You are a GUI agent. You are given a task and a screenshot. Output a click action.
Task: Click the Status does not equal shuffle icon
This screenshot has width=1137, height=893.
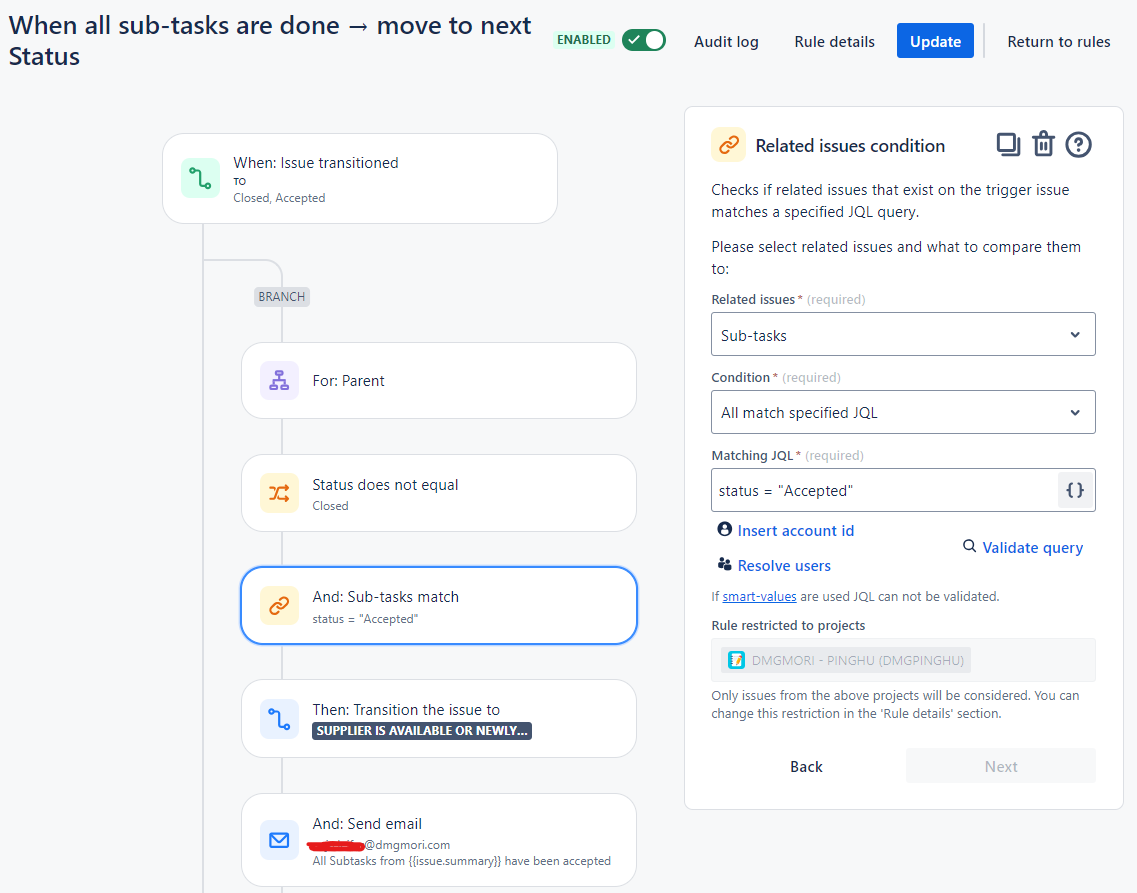[279, 494]
